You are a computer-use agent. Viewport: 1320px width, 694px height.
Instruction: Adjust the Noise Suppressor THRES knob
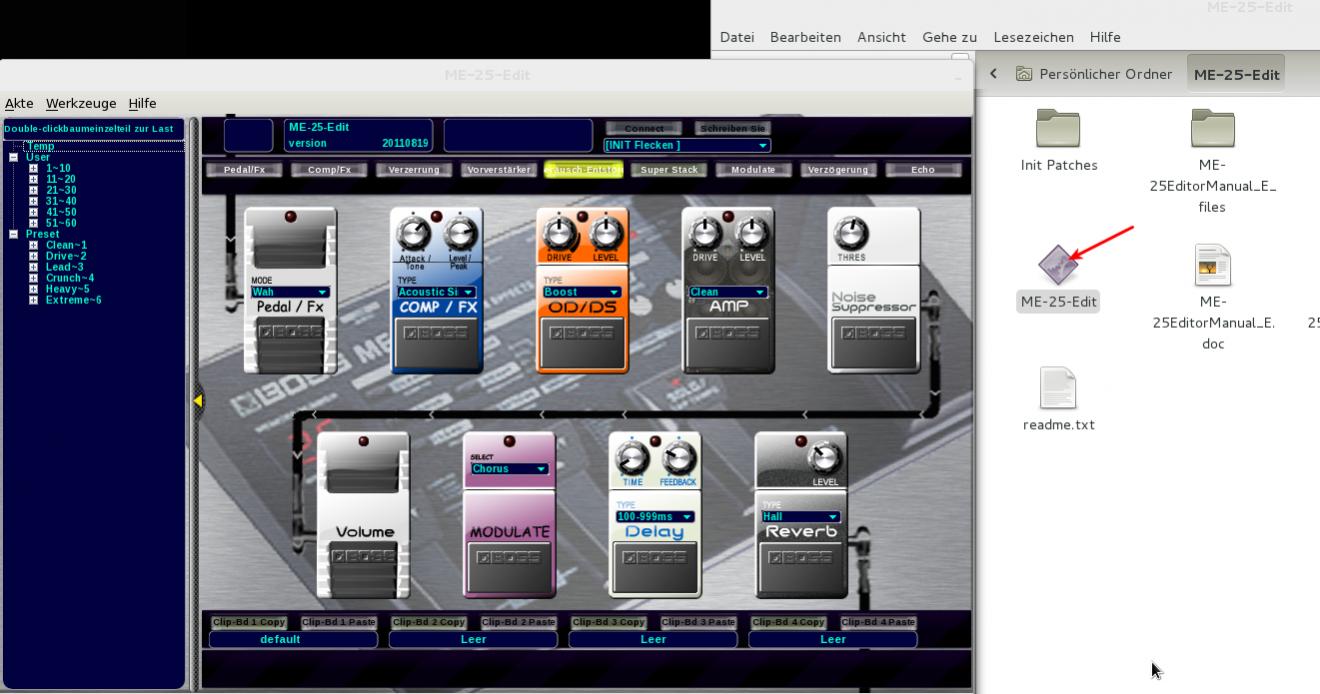(x=851, y=235)
